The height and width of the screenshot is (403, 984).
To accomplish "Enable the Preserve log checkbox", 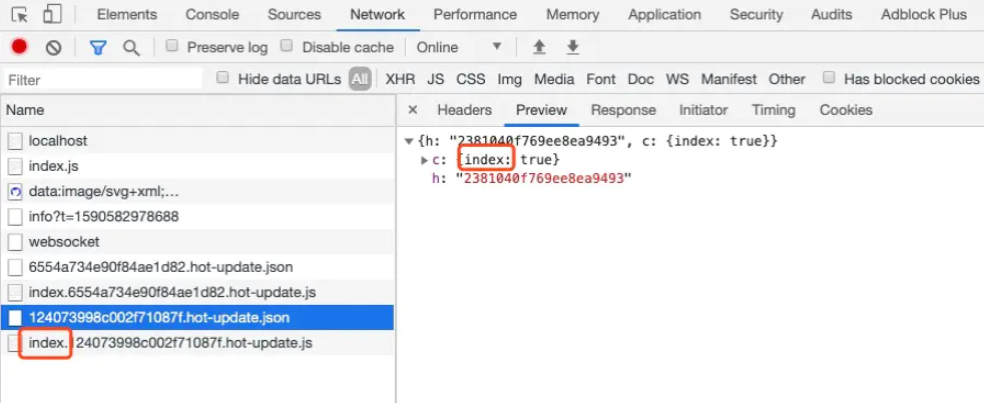I will (x=172, y=46).
